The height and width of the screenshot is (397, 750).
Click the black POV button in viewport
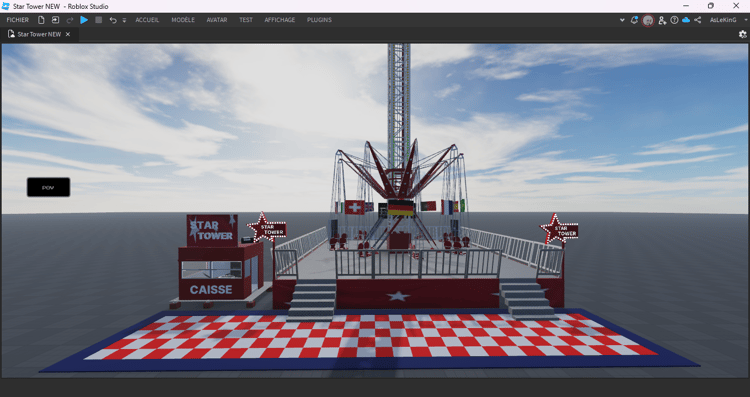(x=48, y=187)
